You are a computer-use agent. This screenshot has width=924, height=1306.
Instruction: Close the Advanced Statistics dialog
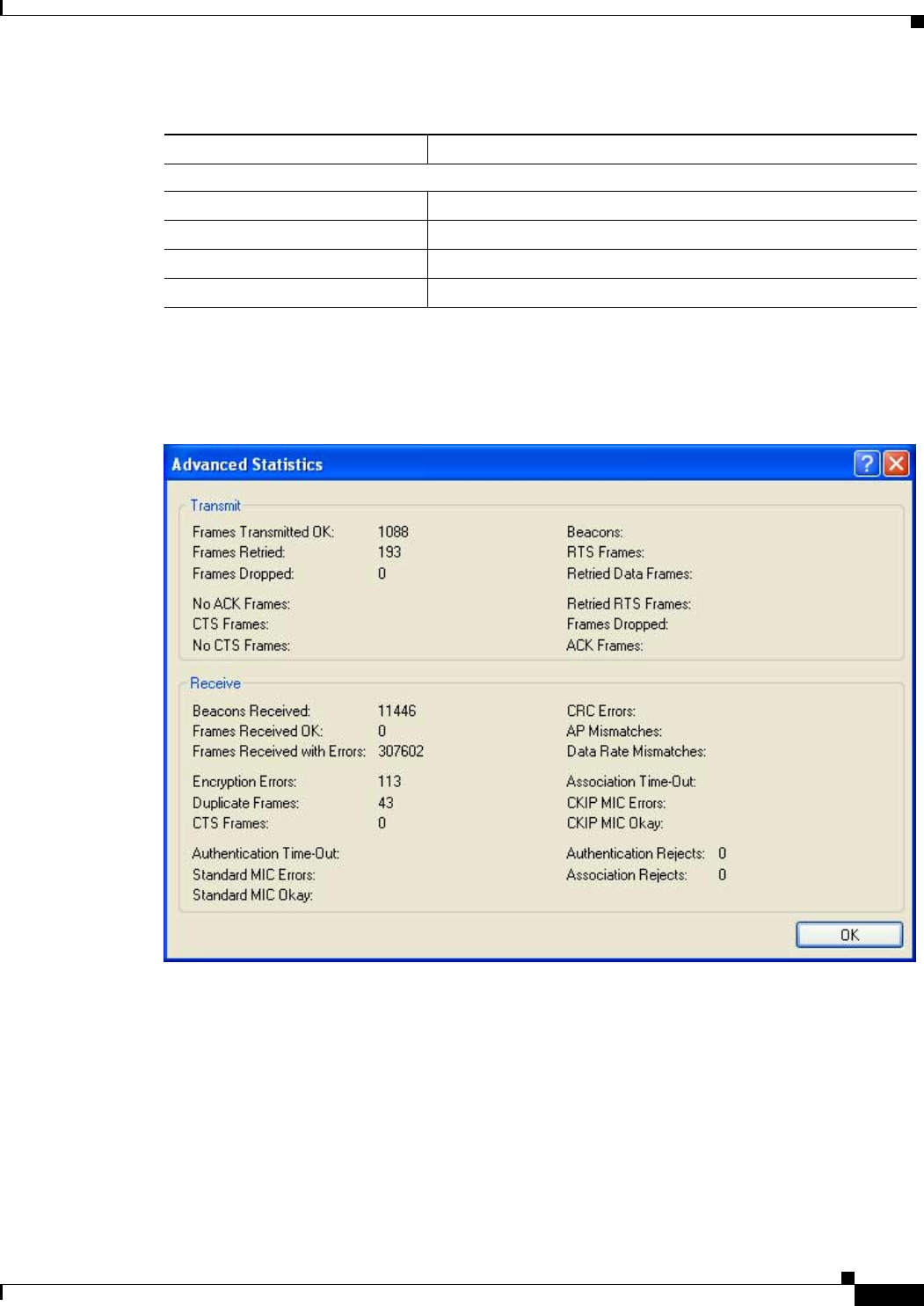pyautogui.click(x=896, y=463)
